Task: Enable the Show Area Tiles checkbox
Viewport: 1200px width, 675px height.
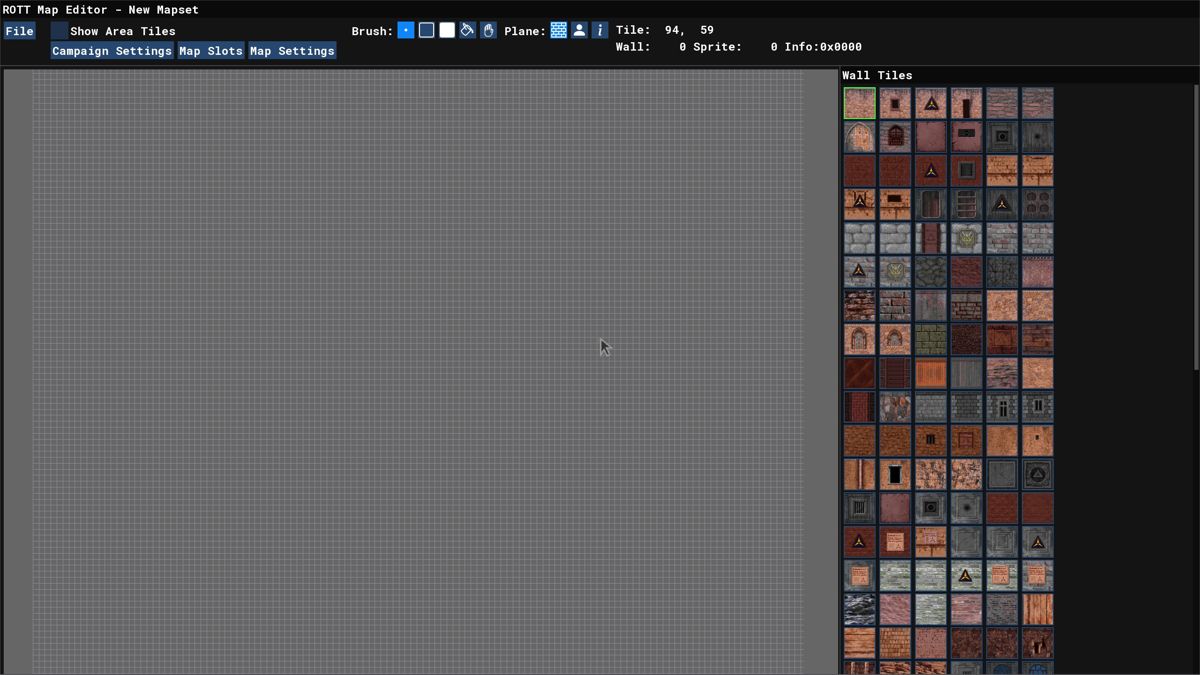Action: tap(58, 30)
